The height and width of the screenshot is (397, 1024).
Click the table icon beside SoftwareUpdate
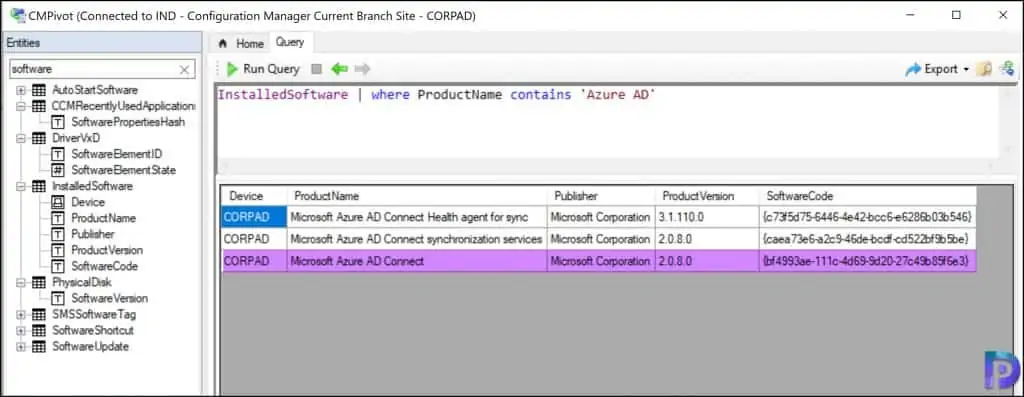pos(39,346)
